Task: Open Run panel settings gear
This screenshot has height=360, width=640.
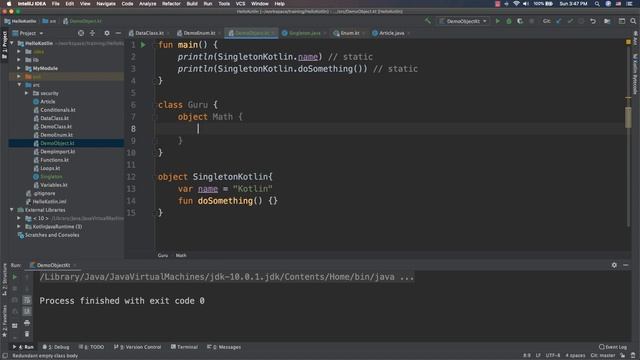Action: click(x=614, y=265)
